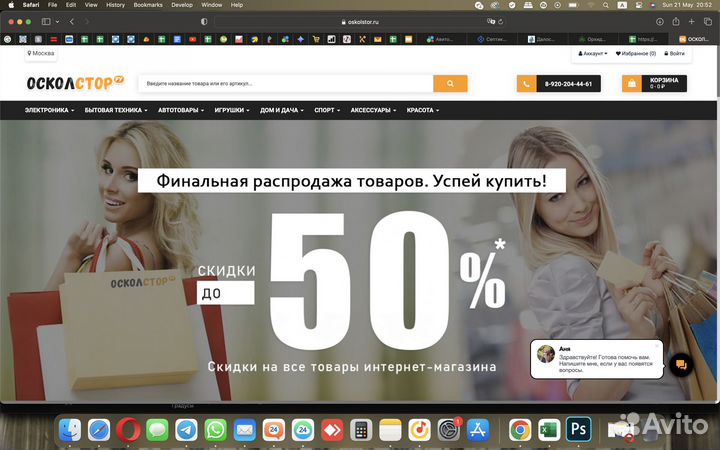720x450 pixels.
Task: Reload the oskolstor.ru page
Action: pos(501,22)
